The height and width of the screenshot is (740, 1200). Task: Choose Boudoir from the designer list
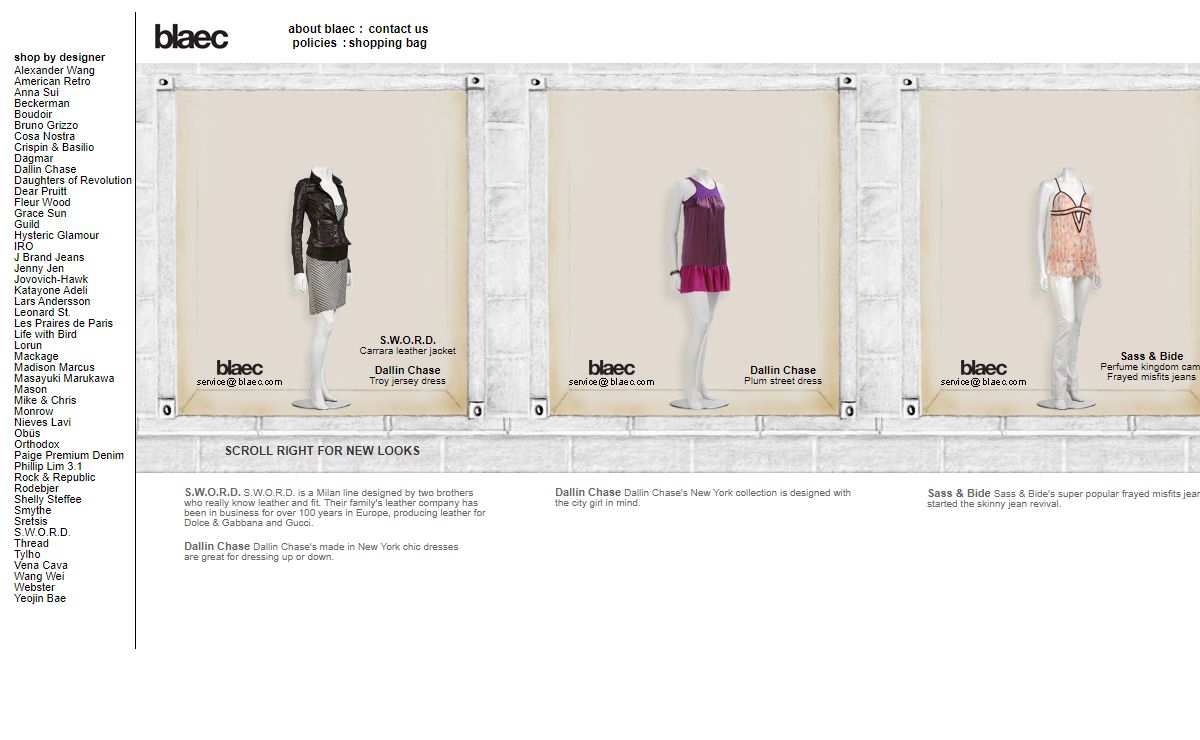[33, 114]
